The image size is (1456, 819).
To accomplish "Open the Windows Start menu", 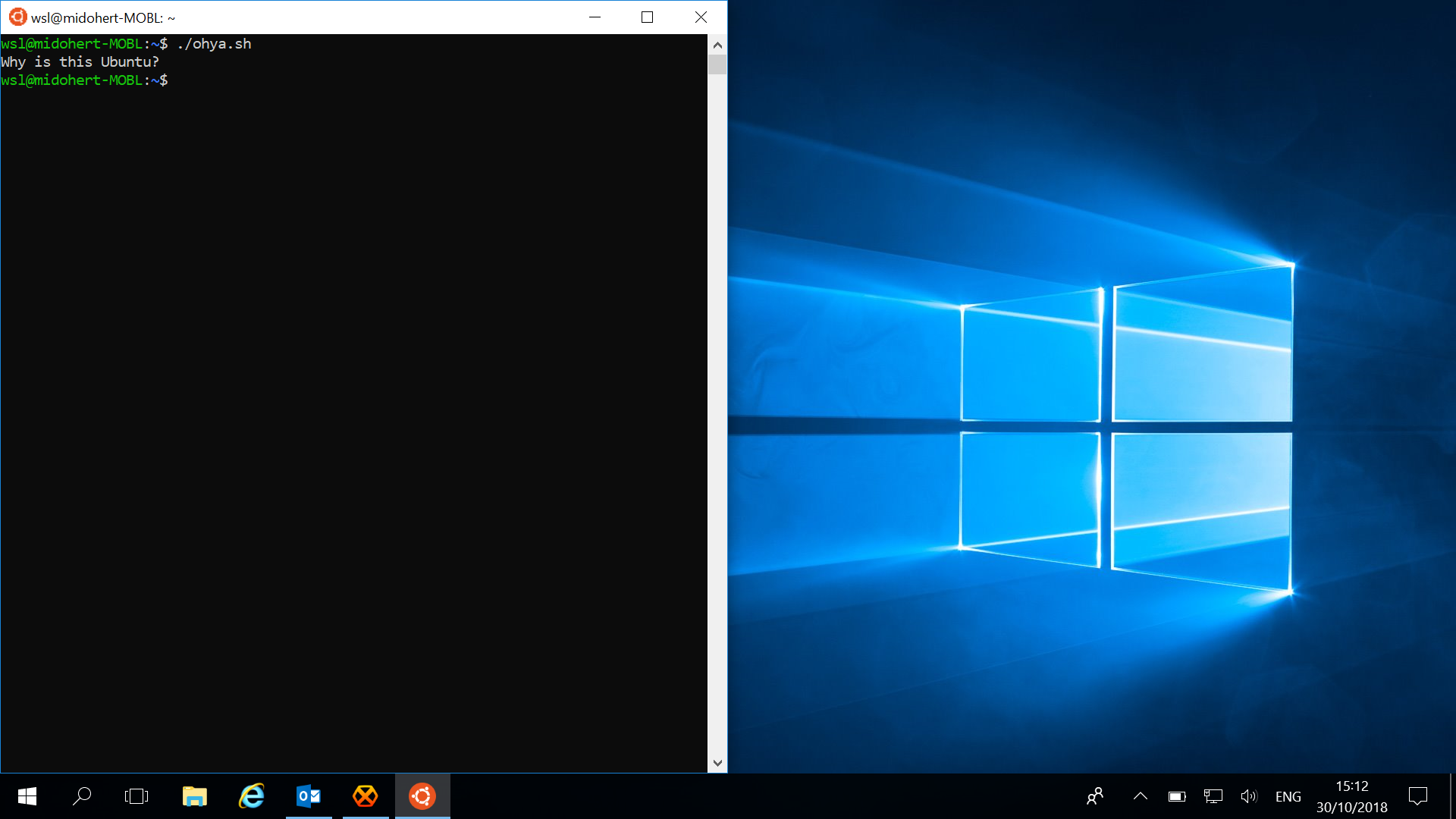I will point(27,796).
